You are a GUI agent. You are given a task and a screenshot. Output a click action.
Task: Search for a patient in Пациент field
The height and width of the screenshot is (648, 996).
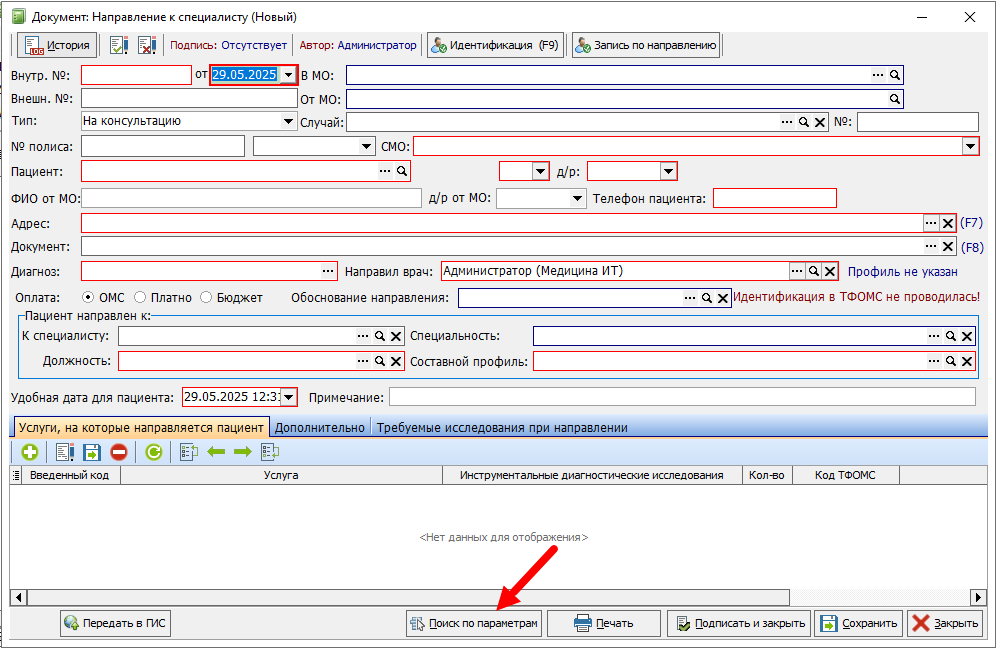pyautogui.click(x=401, y=171)
